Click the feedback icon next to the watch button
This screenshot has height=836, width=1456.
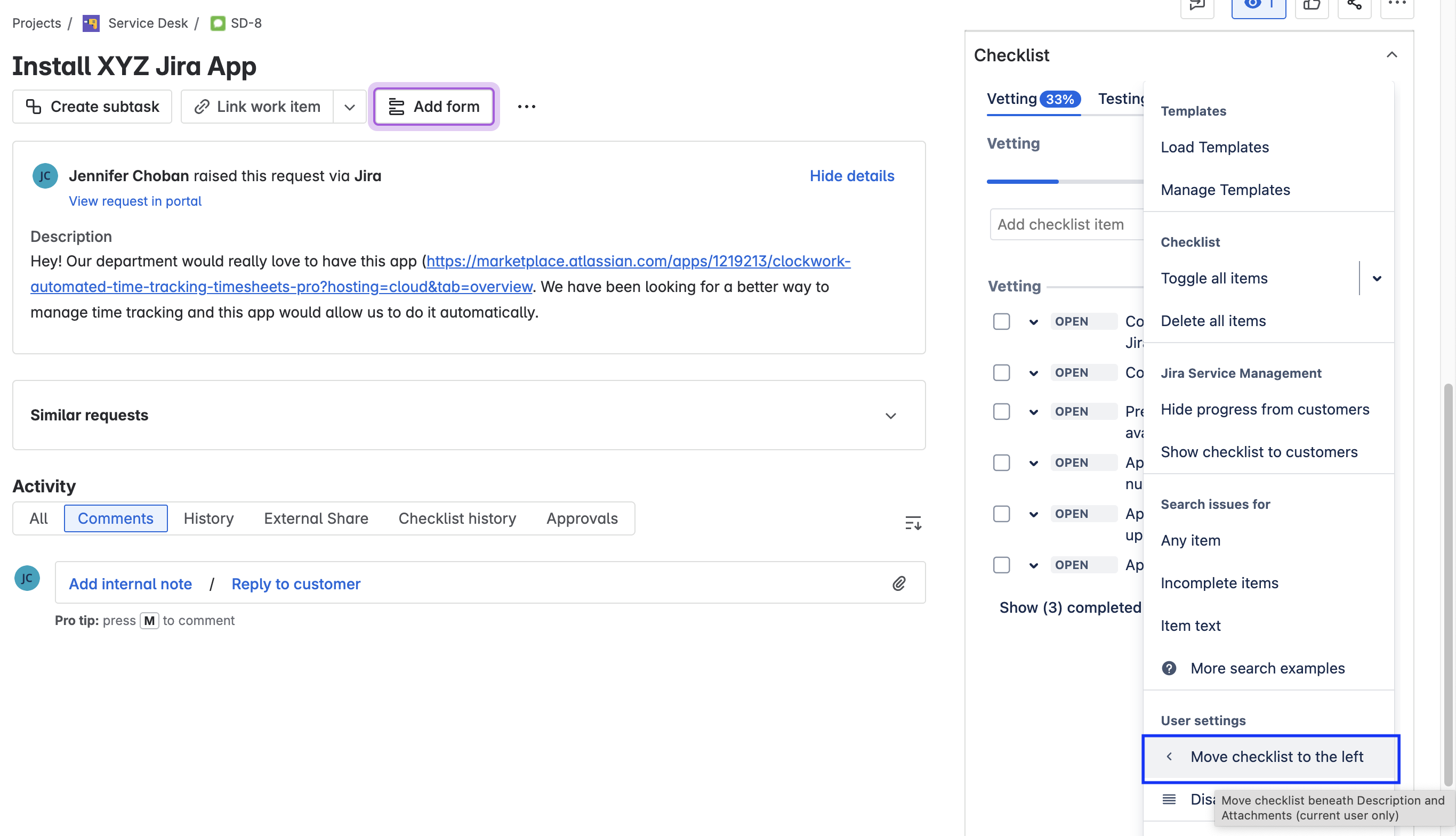point(1197,6)
